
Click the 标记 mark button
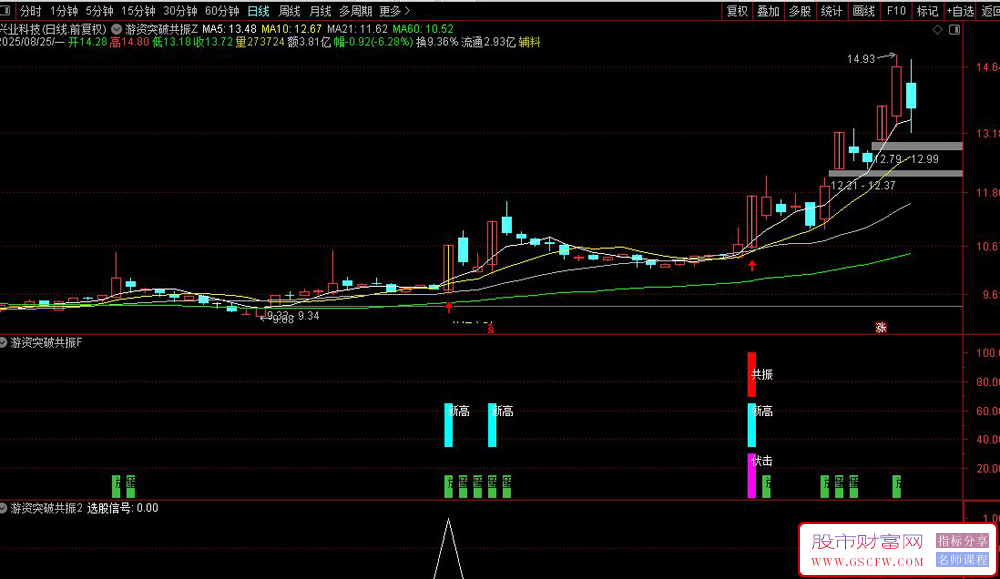coord(927,11)
